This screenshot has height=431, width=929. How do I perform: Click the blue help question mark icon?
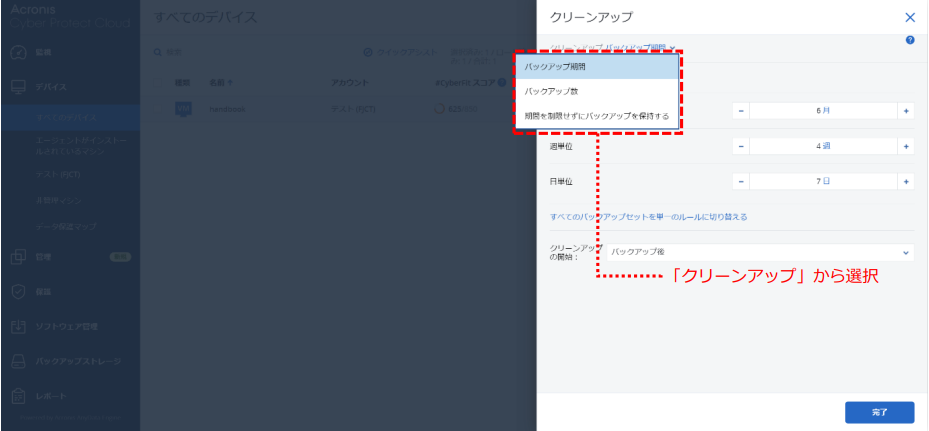point(910,40)
